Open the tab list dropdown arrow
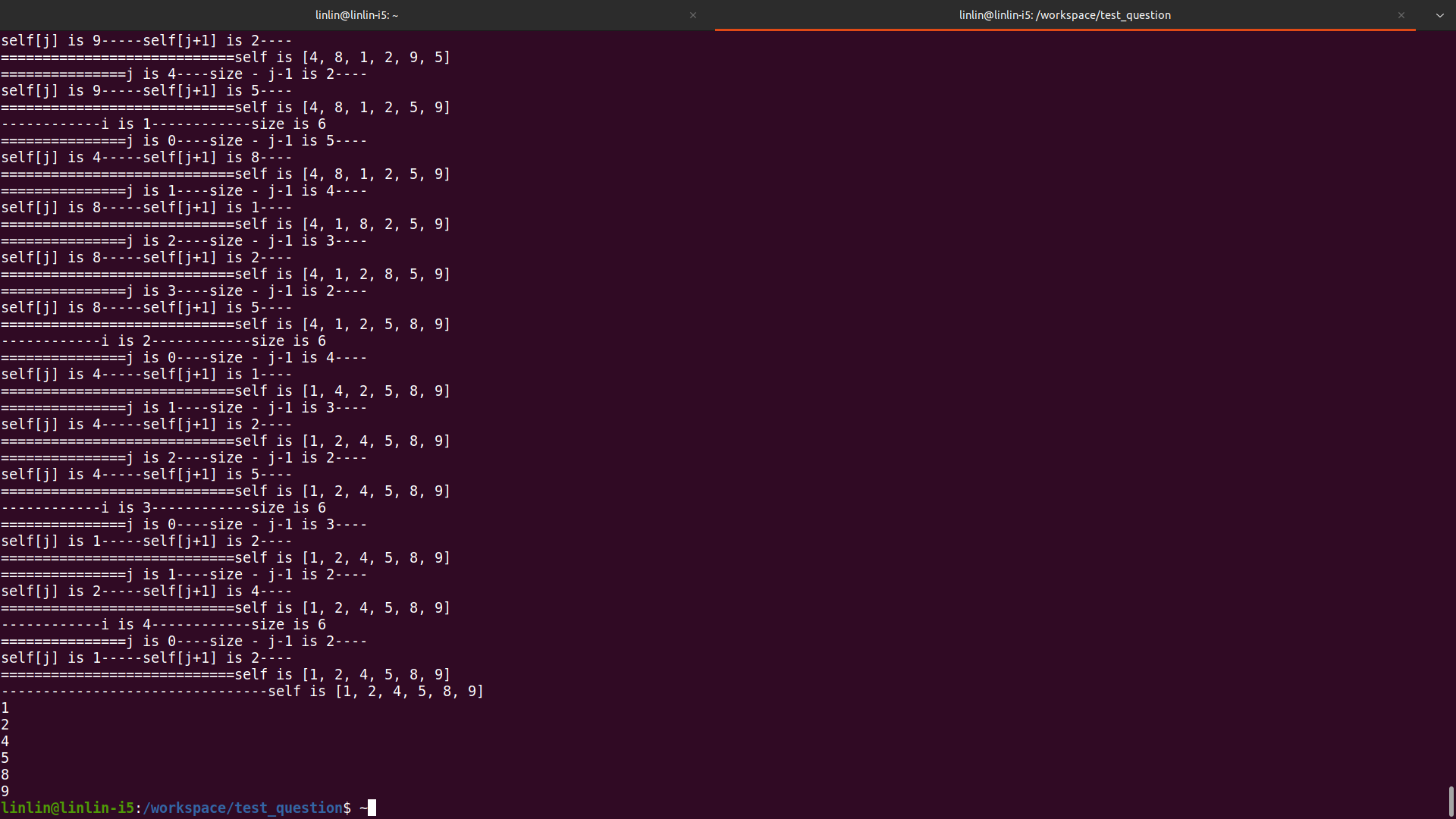 click(x=1439, y=15)
